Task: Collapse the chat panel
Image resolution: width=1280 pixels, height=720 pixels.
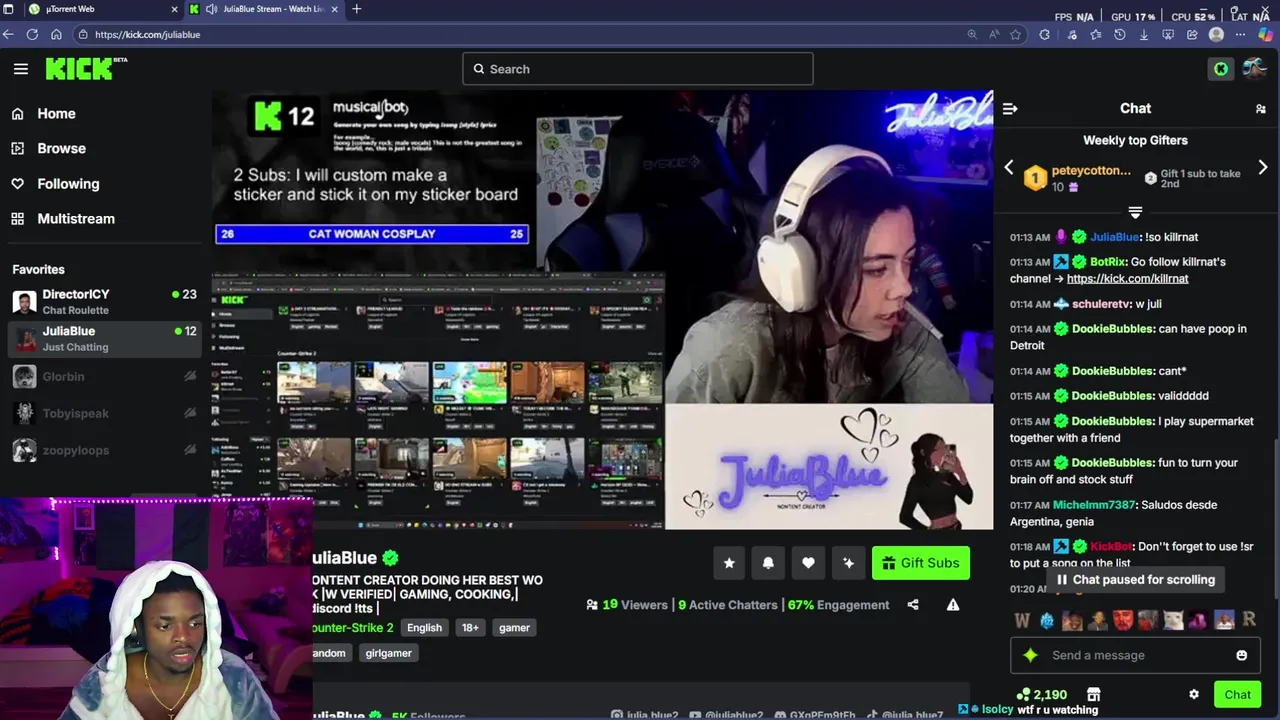Action: click(x=1010, y=108)
